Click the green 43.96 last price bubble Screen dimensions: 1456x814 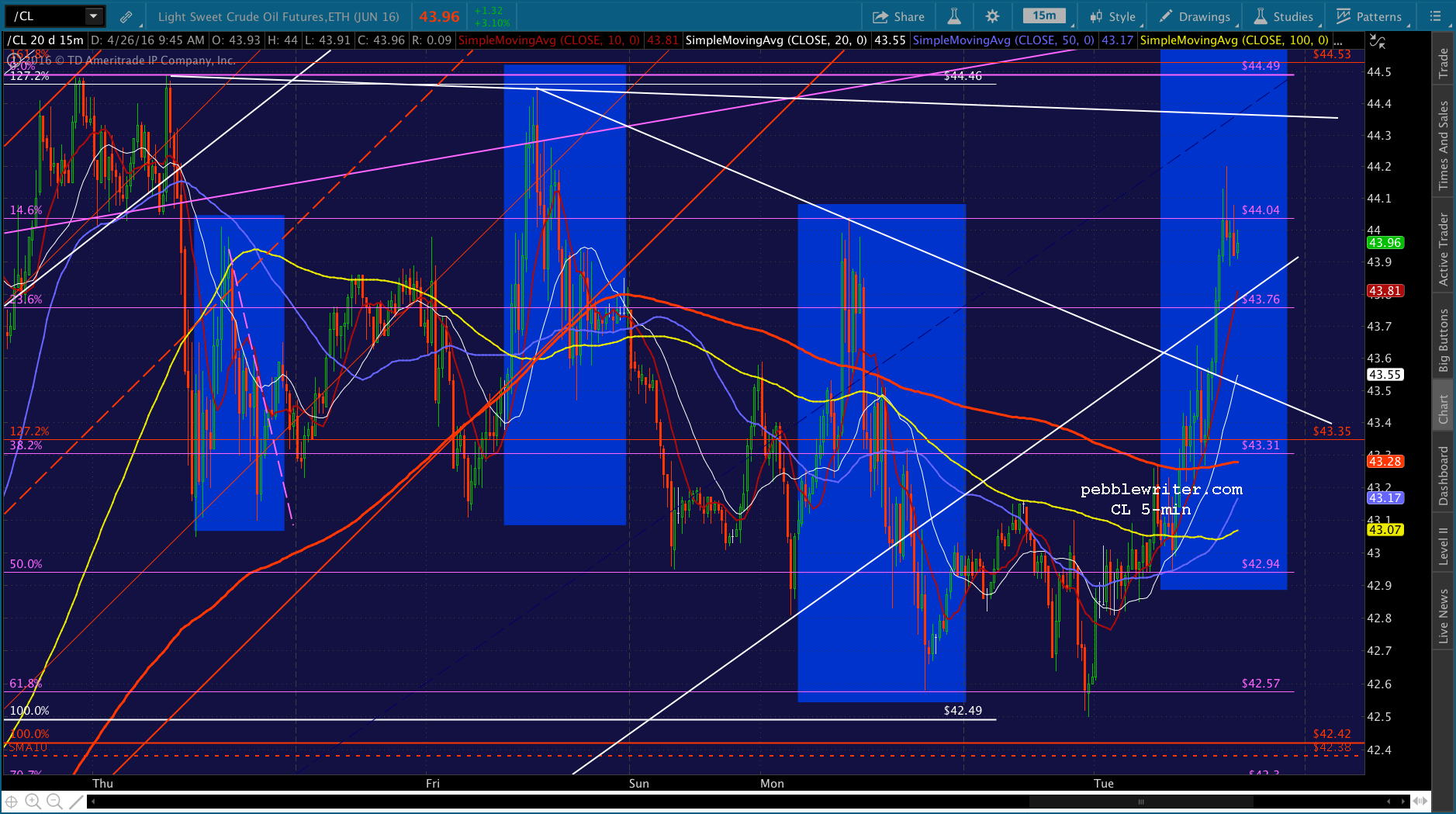[x=1385, y=243]
